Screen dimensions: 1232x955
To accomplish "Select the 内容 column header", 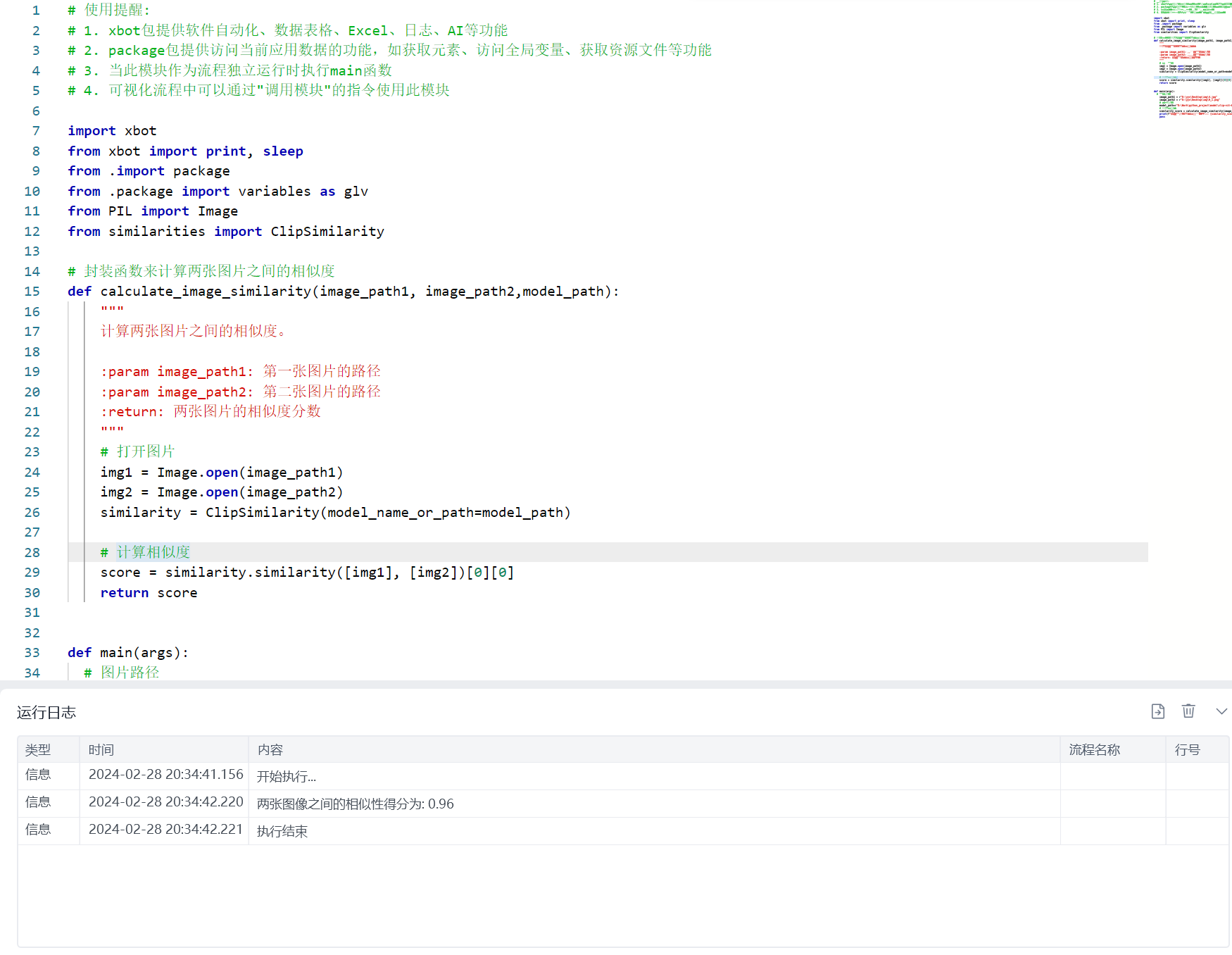I will [x=270, y=750].
